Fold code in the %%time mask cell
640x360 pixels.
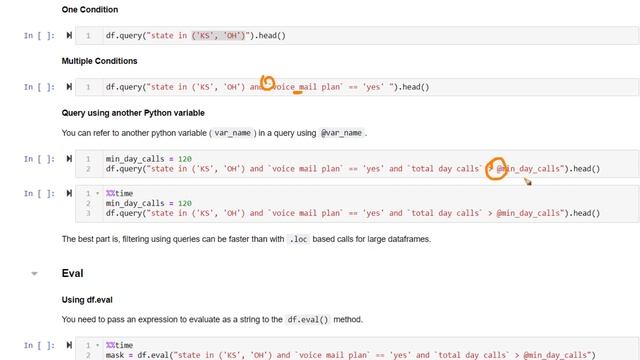click(x=98, y=345)
